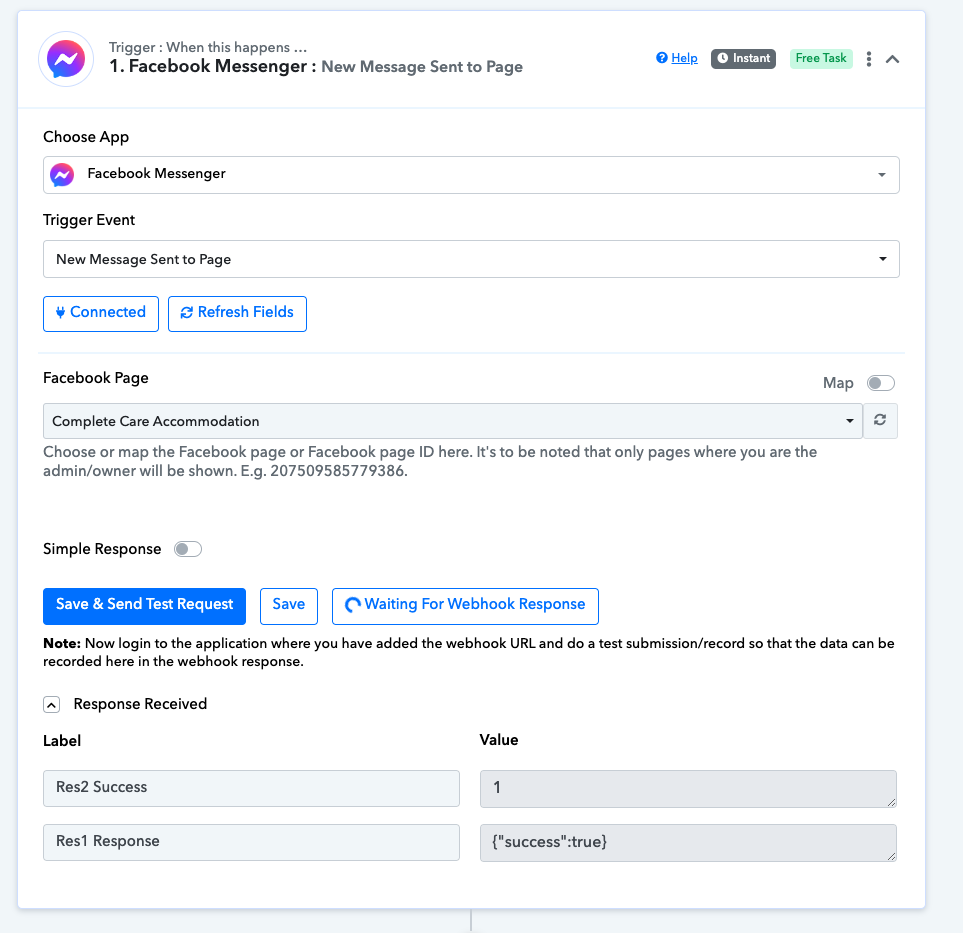Click Waiting For Webhook Response button
Image resolution: width=963 pixels, height=933 pixels.
465,606
